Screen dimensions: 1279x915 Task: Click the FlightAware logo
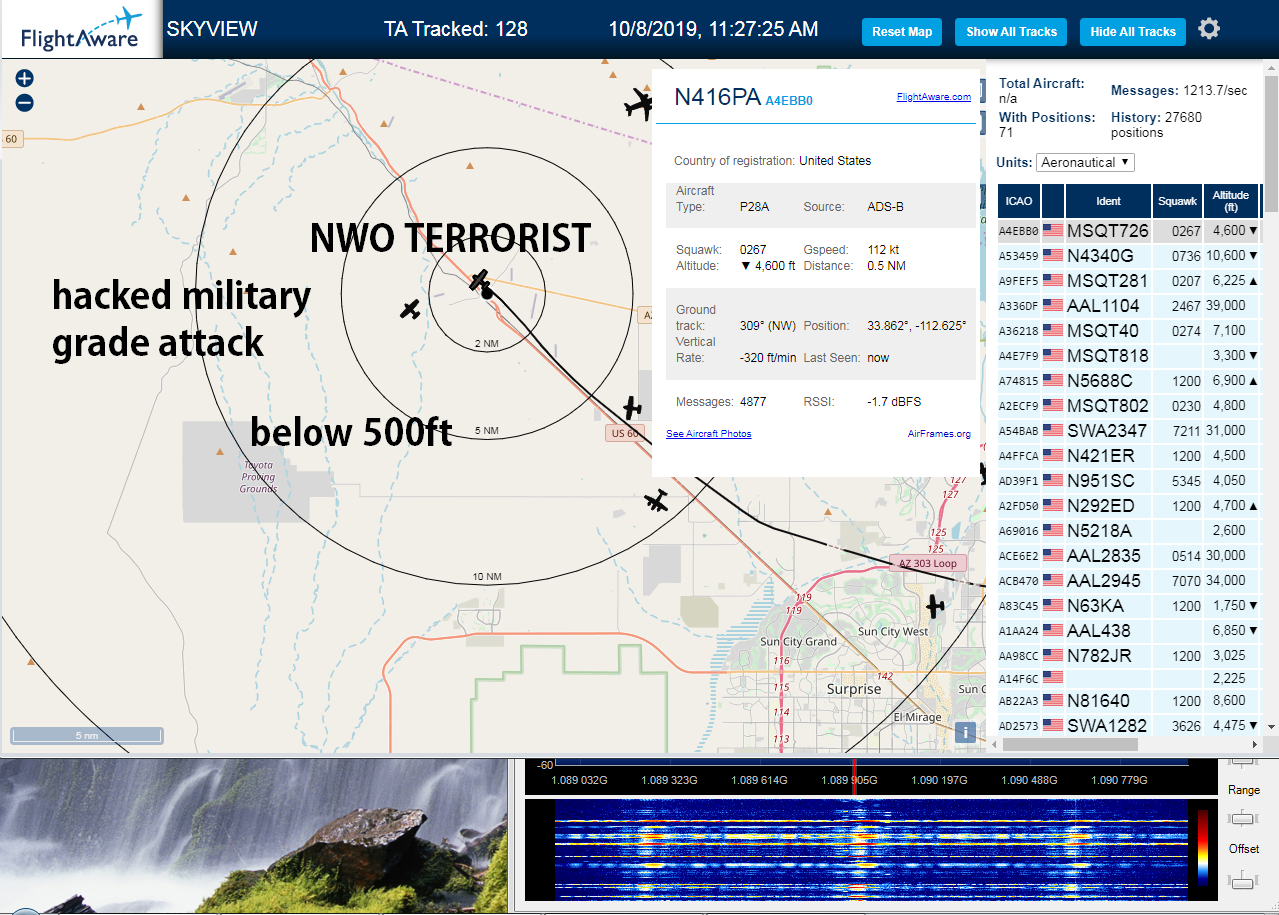pos(81,29)
